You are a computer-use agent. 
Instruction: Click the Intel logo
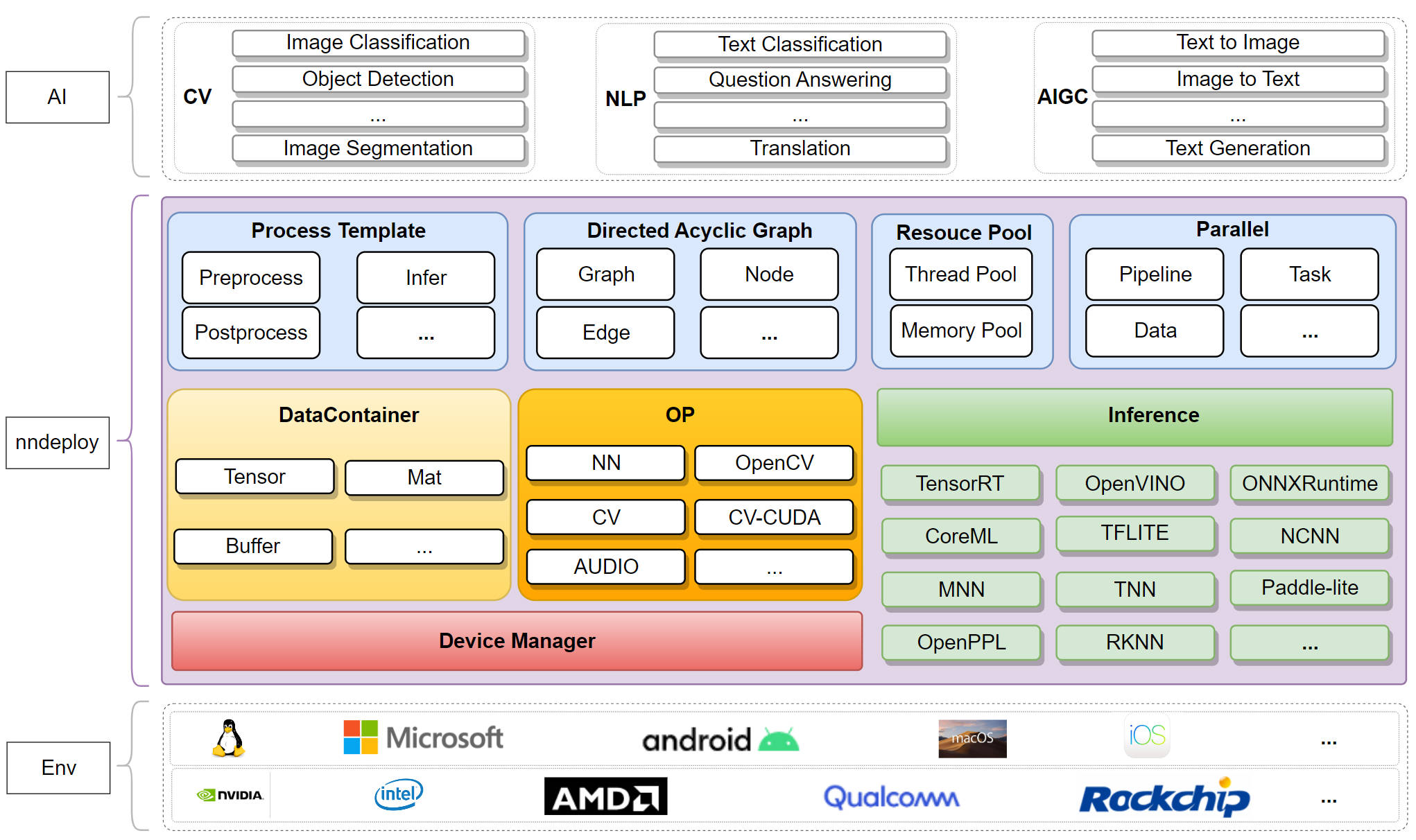[x=398, y=794]
